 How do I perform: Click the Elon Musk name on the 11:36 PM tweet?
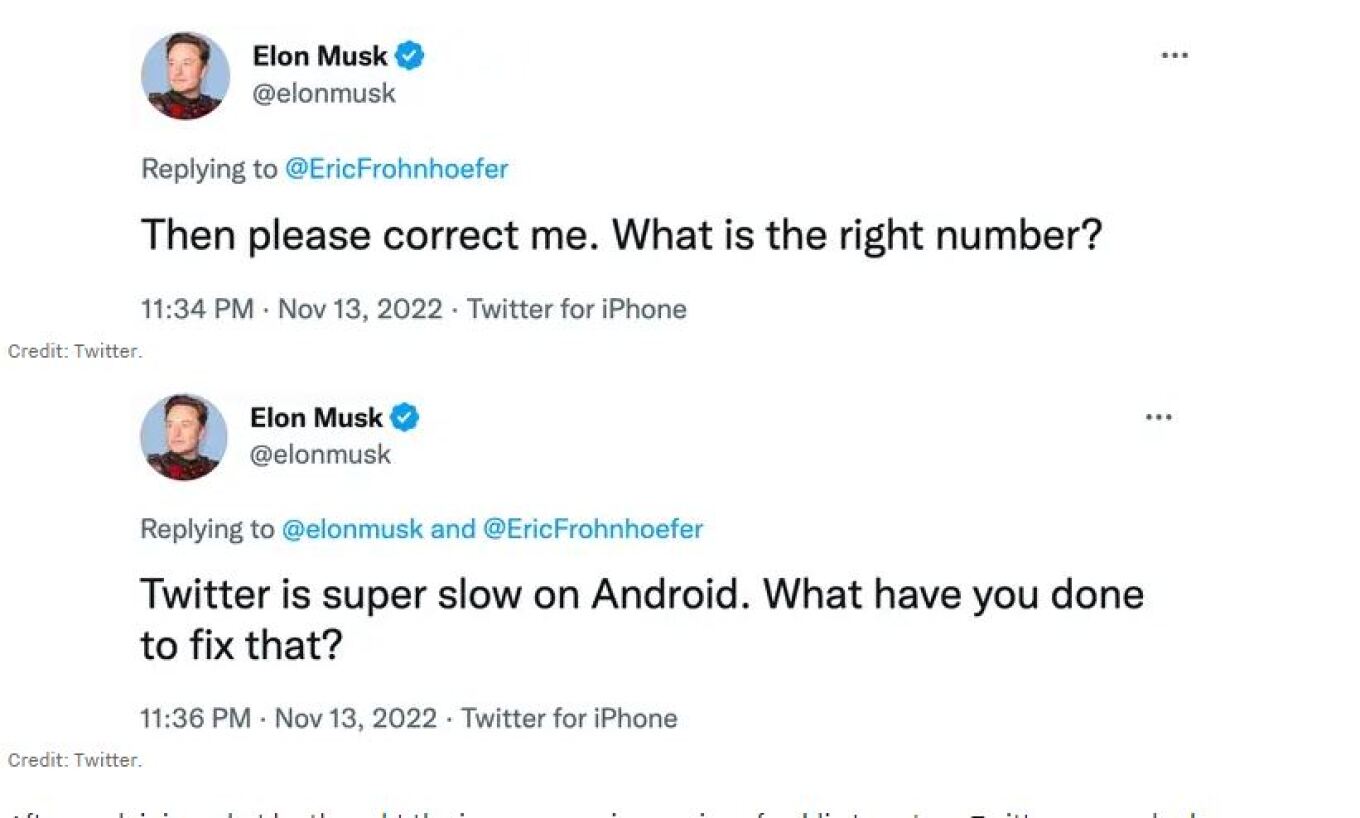[317, 418]
